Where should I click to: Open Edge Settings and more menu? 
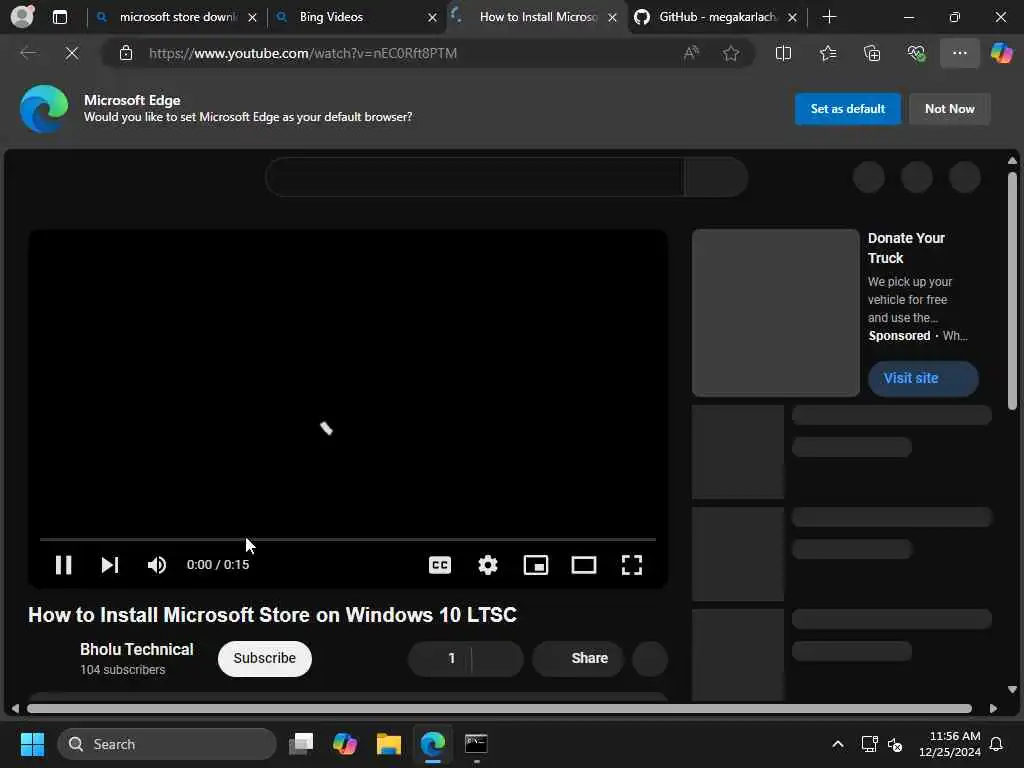[x=959, y=53]
